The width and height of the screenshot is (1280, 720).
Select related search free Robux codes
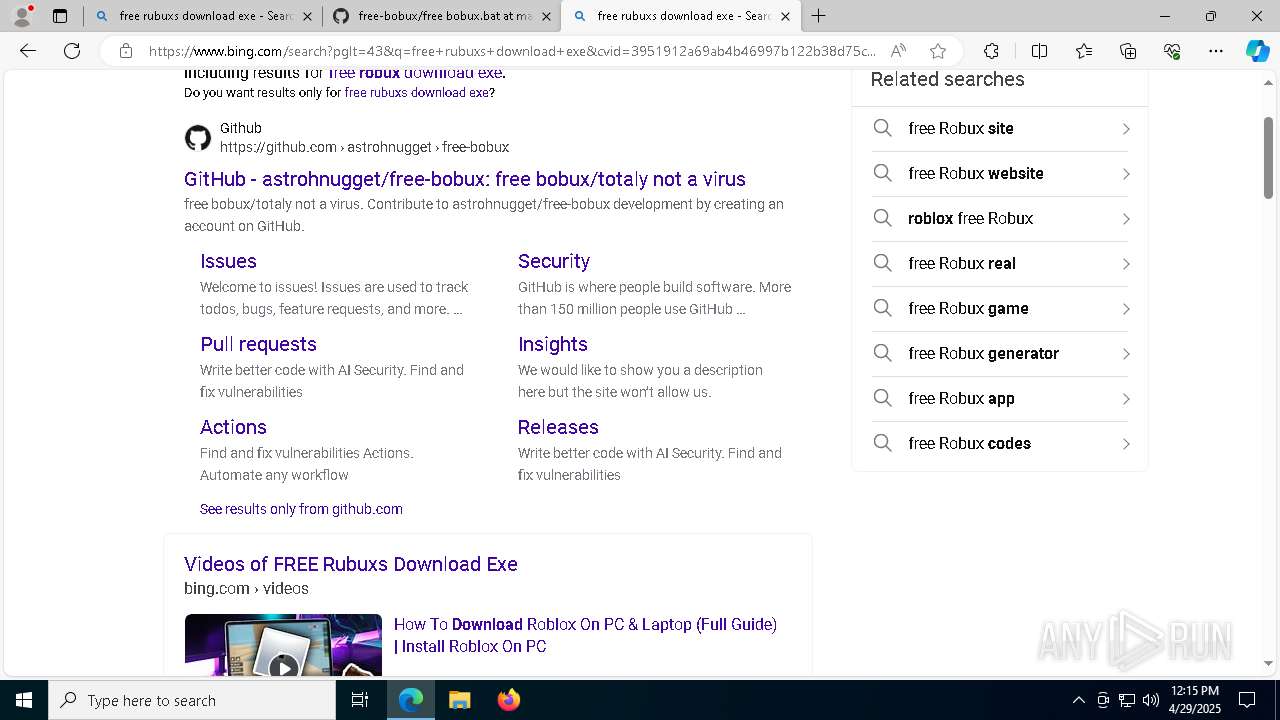(x=1000, y=444)
